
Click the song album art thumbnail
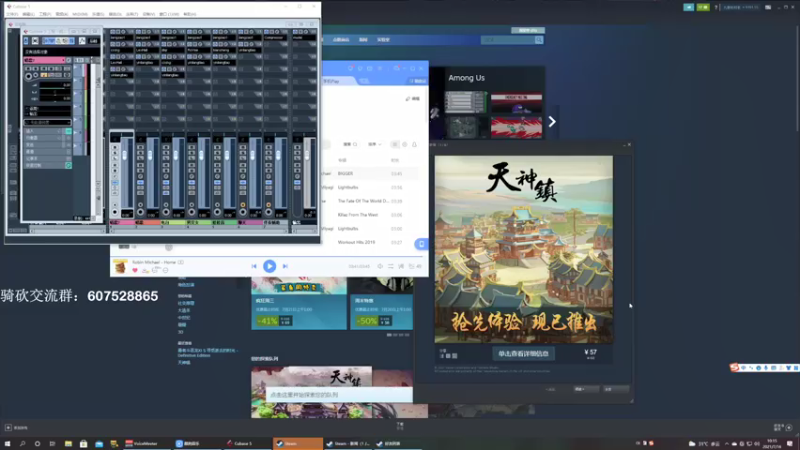pos(120,266)
